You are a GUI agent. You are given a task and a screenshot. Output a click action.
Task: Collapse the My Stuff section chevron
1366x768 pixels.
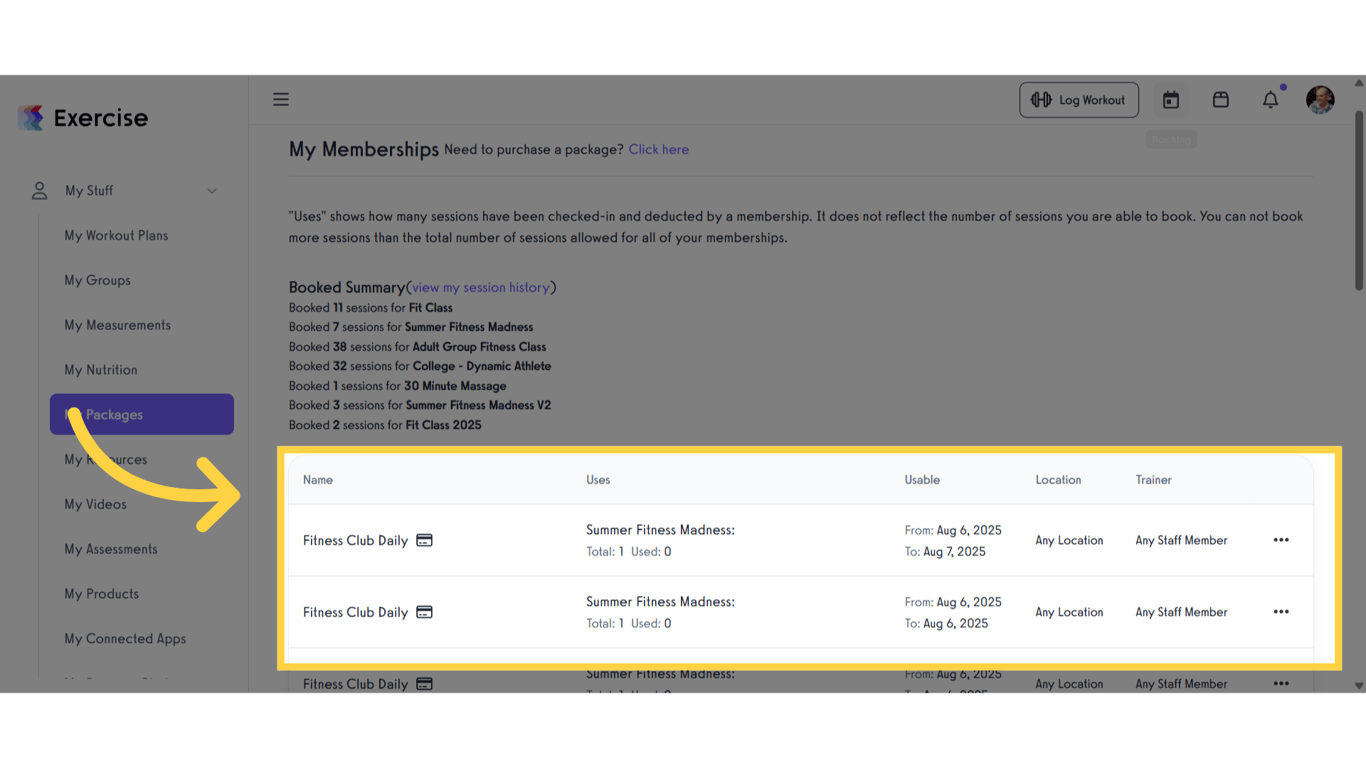(x=211, y=190)
